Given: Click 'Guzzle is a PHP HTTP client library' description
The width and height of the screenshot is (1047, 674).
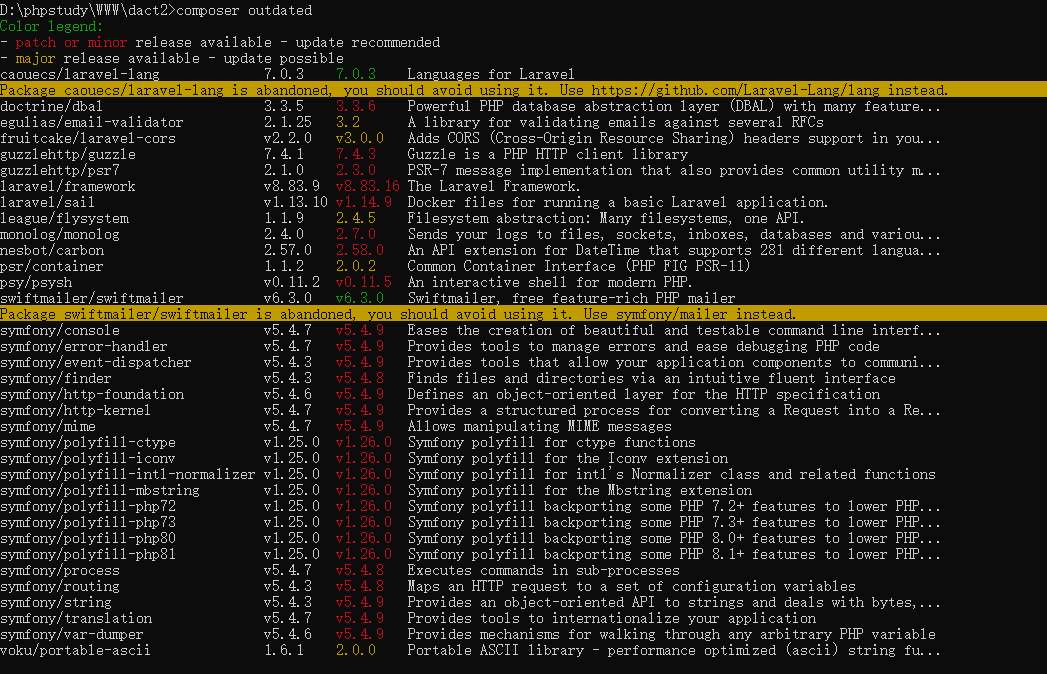Looking at the screenshot, I should tap(548, 154).
